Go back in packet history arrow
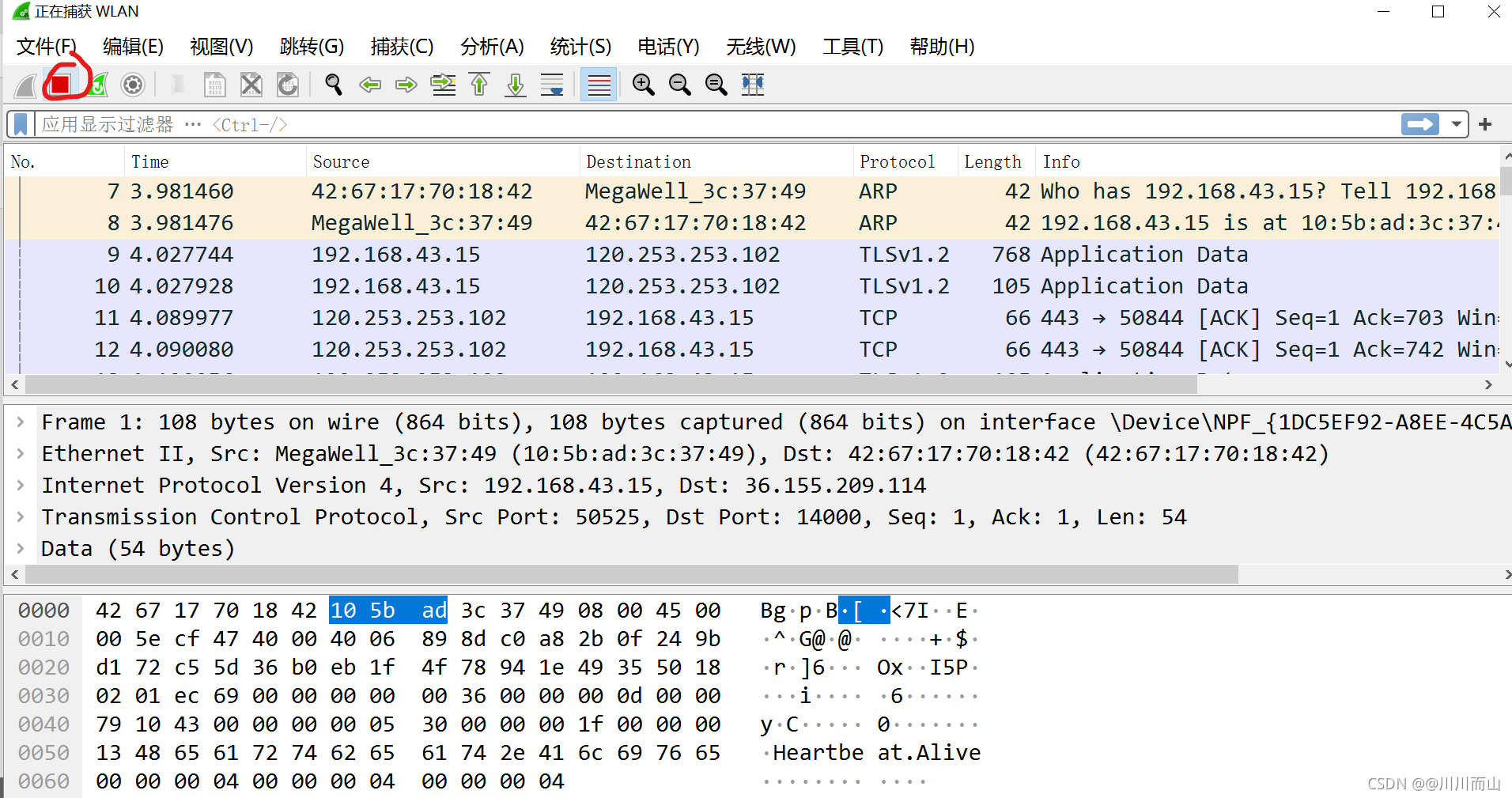This screenshot has width=1512, height=798. 370,85
